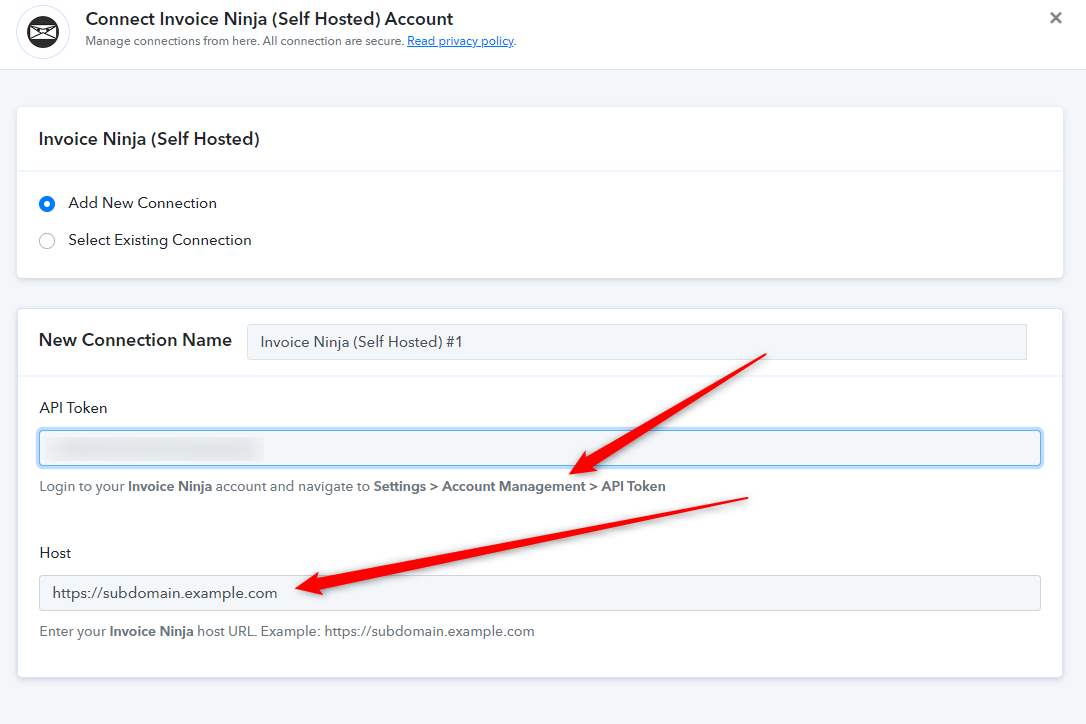The image size is (1086, 724).
Task: Click the Host field label
Action: point(55,553)
